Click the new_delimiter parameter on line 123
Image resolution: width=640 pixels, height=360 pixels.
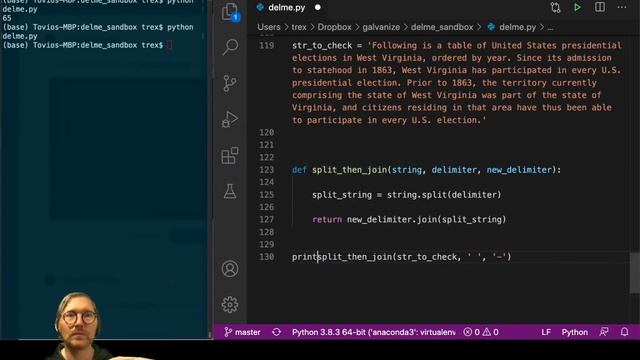(519, 170)
